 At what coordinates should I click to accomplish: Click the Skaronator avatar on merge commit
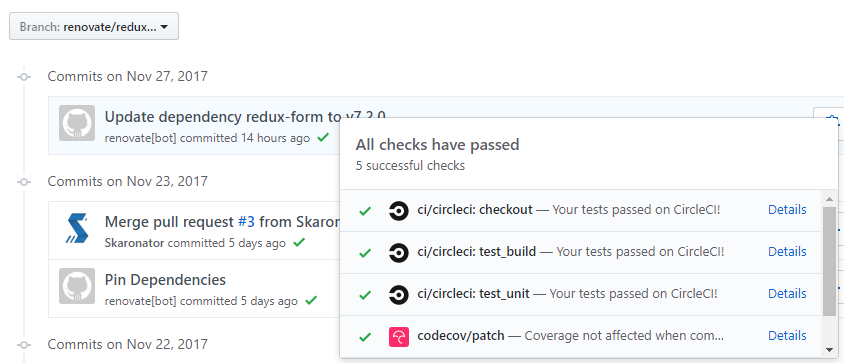[77, 228]
